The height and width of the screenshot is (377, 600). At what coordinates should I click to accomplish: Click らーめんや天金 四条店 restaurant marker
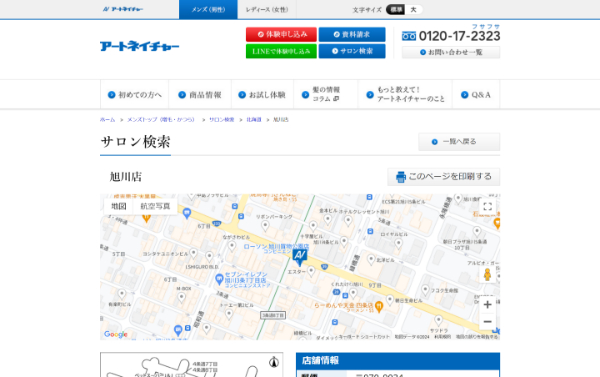click(x=379, y=306)
